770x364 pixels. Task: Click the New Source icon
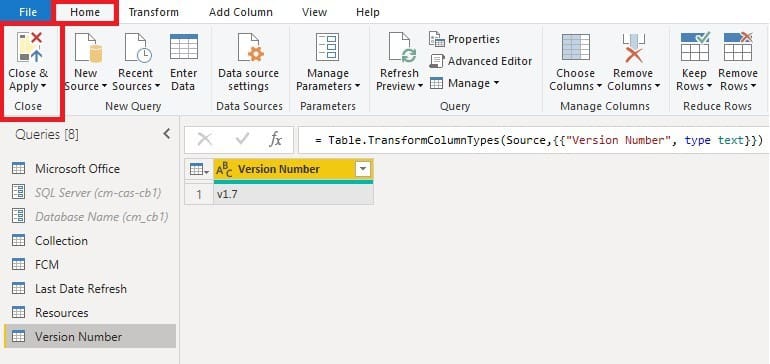point(88,48)
